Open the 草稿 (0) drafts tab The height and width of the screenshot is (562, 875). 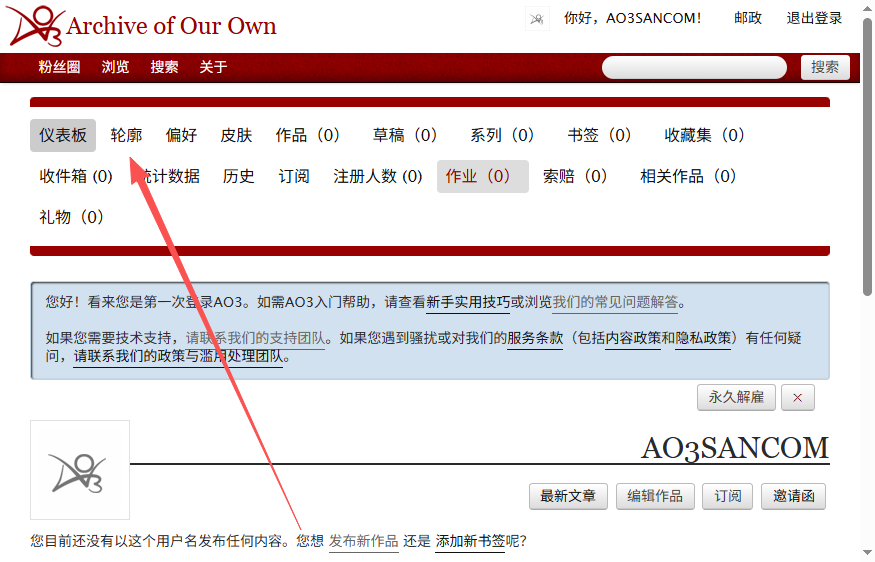coord(405,135)
